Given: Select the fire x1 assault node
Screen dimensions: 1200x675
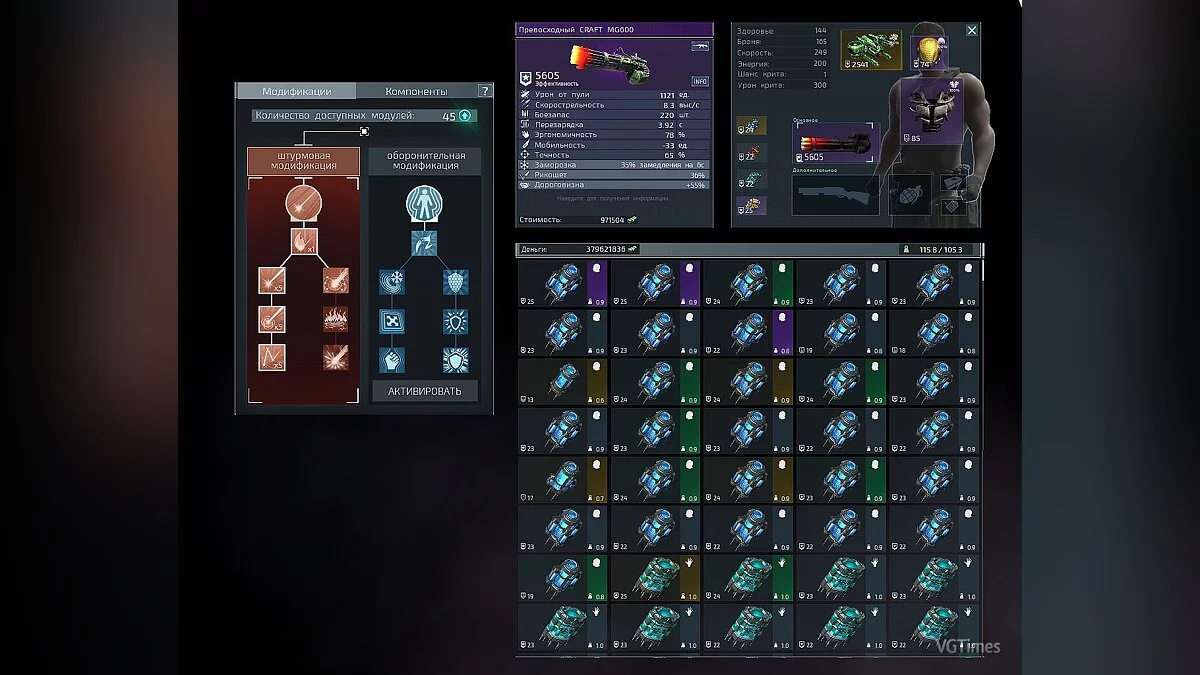Looking at the screenshot, I should pyautogui.click(x=303, y=241).
